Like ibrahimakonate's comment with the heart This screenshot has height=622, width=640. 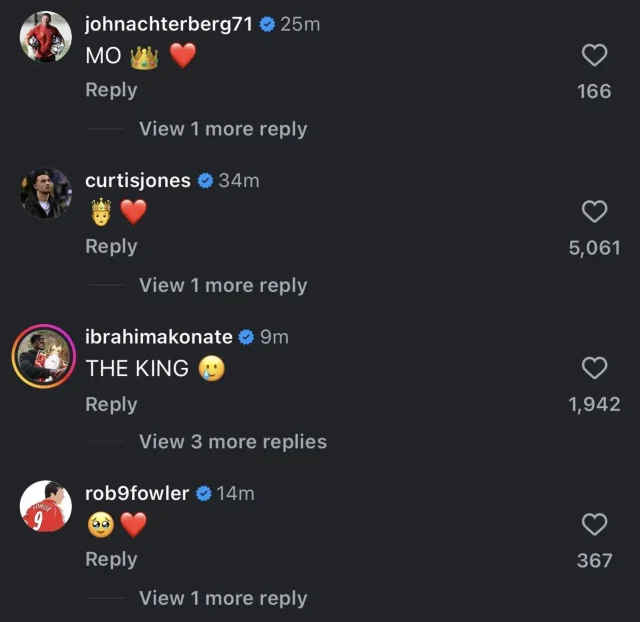(x=594, y=368)
